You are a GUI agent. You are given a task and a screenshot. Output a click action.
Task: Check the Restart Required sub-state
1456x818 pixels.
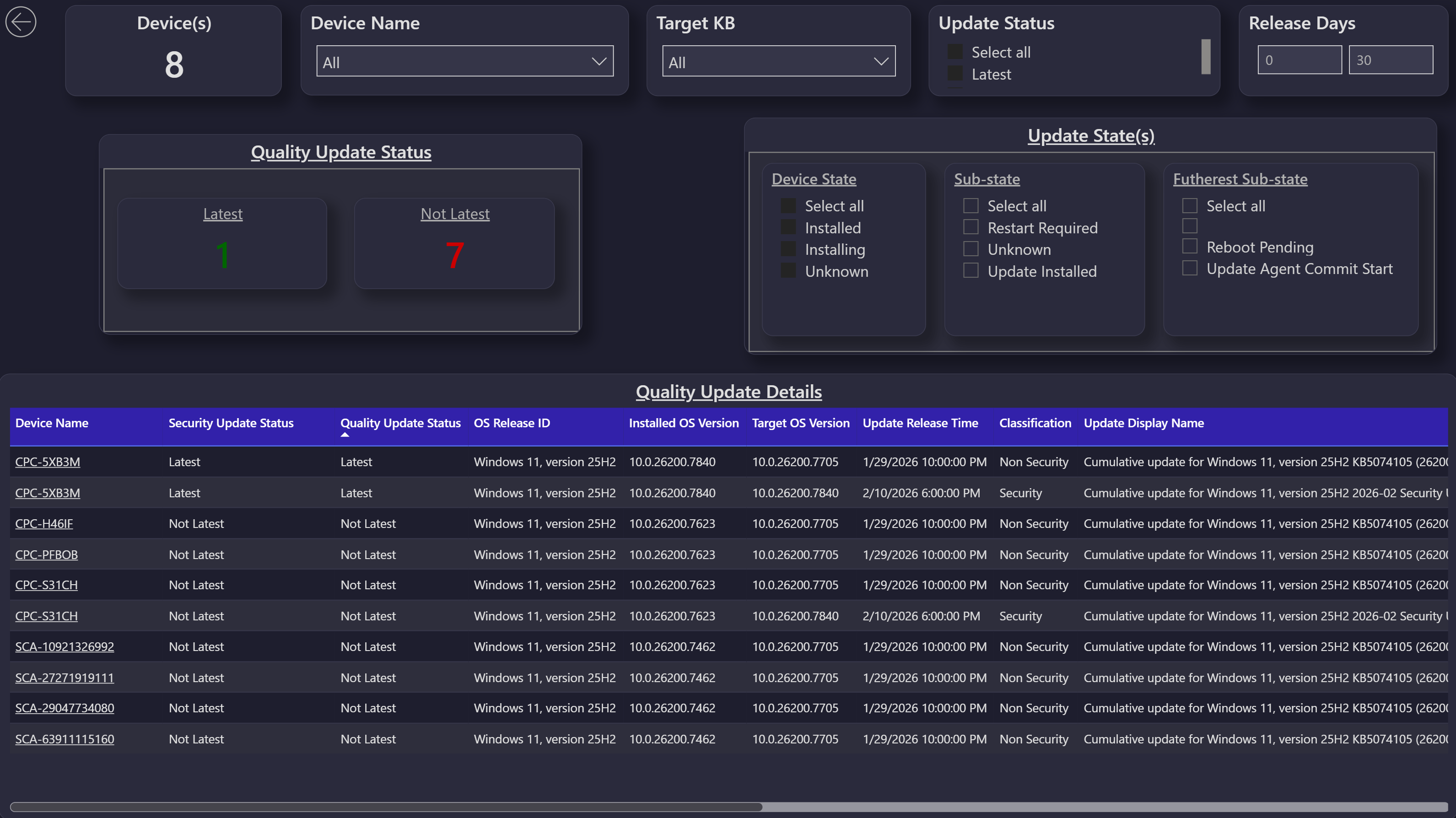tap(971, 228)
